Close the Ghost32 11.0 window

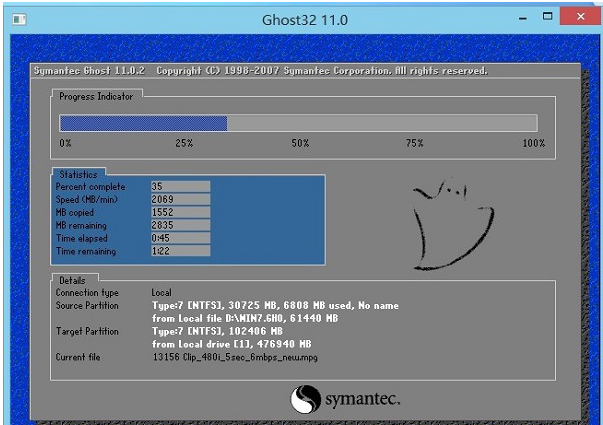tap(576, 17)
